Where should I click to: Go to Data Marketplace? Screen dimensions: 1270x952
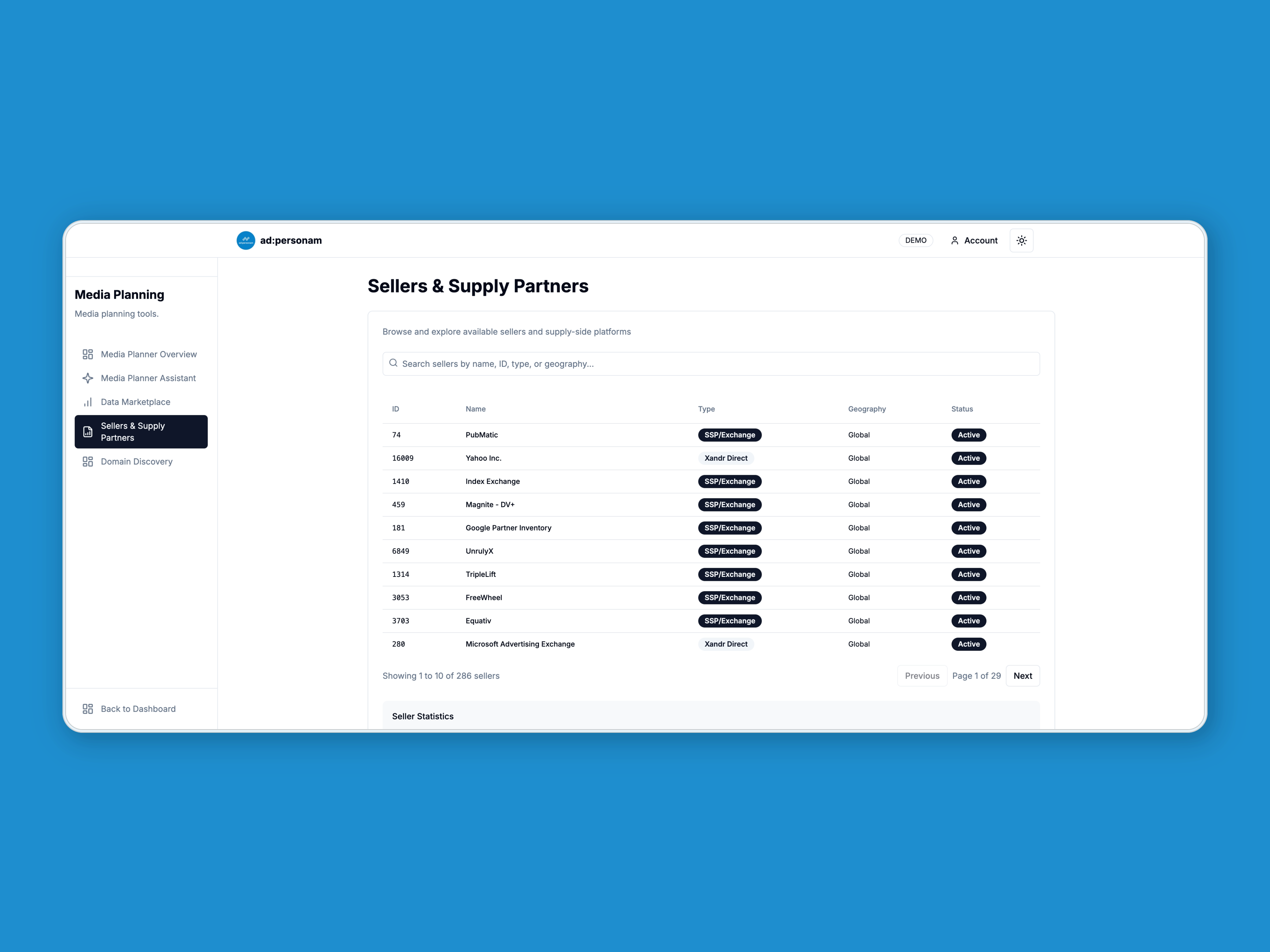(141, 402)
